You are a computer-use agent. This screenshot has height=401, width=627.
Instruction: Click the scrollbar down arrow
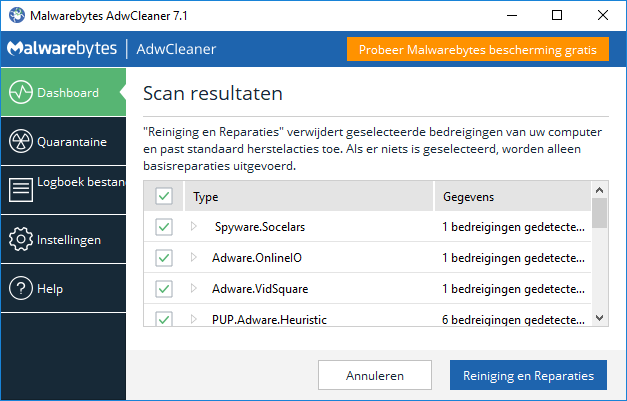coord(599,318)
